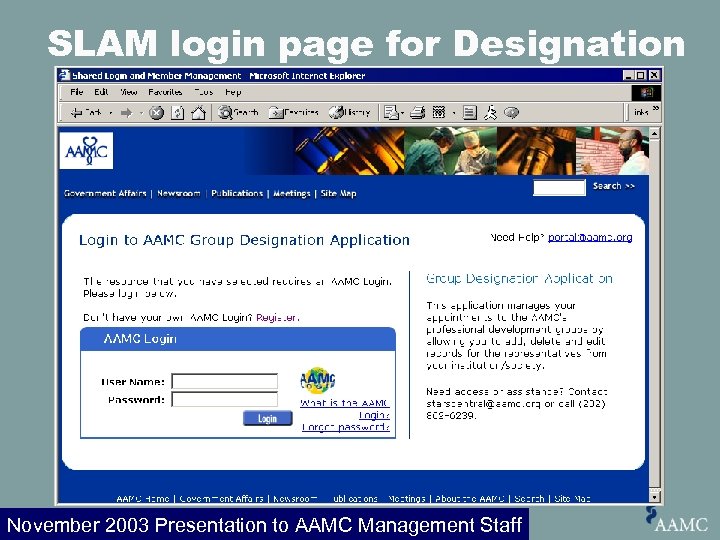Open the Favorites toolbar button
The height and width of the screenshot is (540, 720).
pyautogui.click(x=293, y=112)
